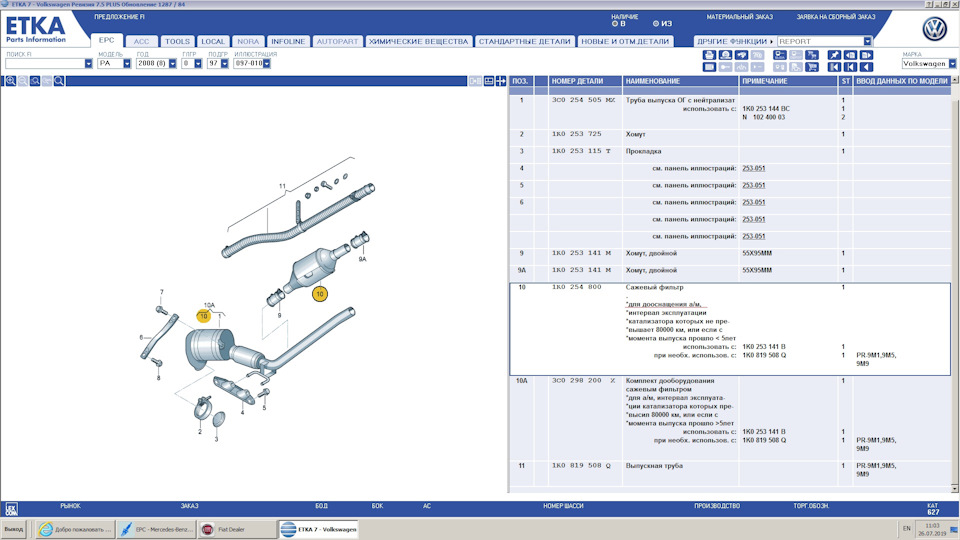Open the 253-051 link in row 4
Image resolution: width=960 pixels, height=540 pixels.
coord(754,168)
